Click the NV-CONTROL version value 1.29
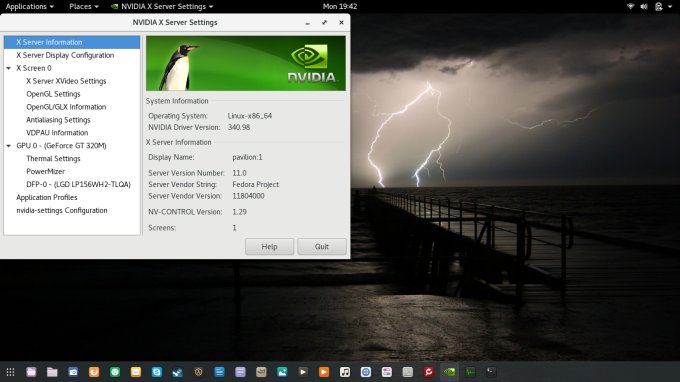Screen dimensions: 680x382 (x=239, y=212)
